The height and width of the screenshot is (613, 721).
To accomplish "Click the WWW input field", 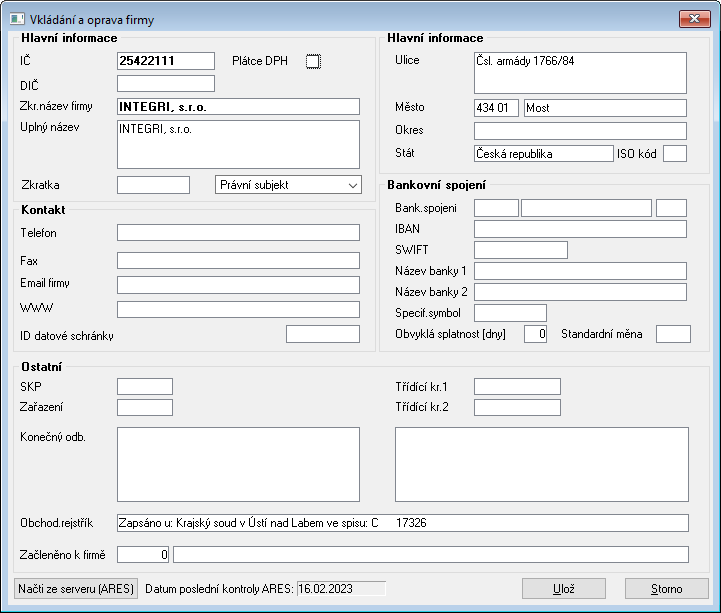I will [238, 309].
